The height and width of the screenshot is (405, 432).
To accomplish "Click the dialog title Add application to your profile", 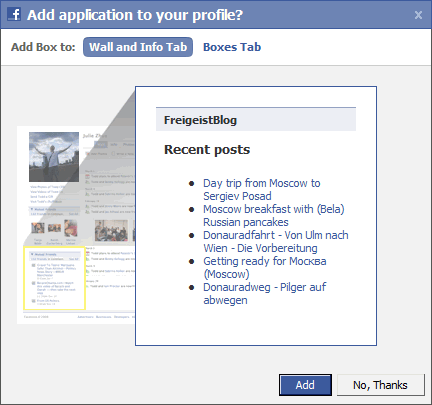I will tap(135, 15).
